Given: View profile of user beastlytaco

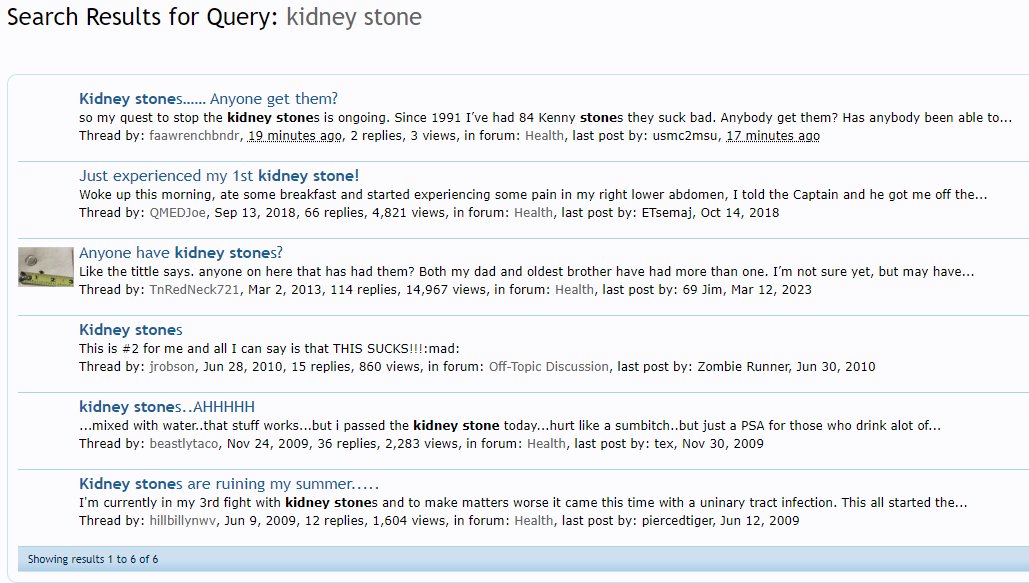Looking at the screenshot, I should (184, 443).
